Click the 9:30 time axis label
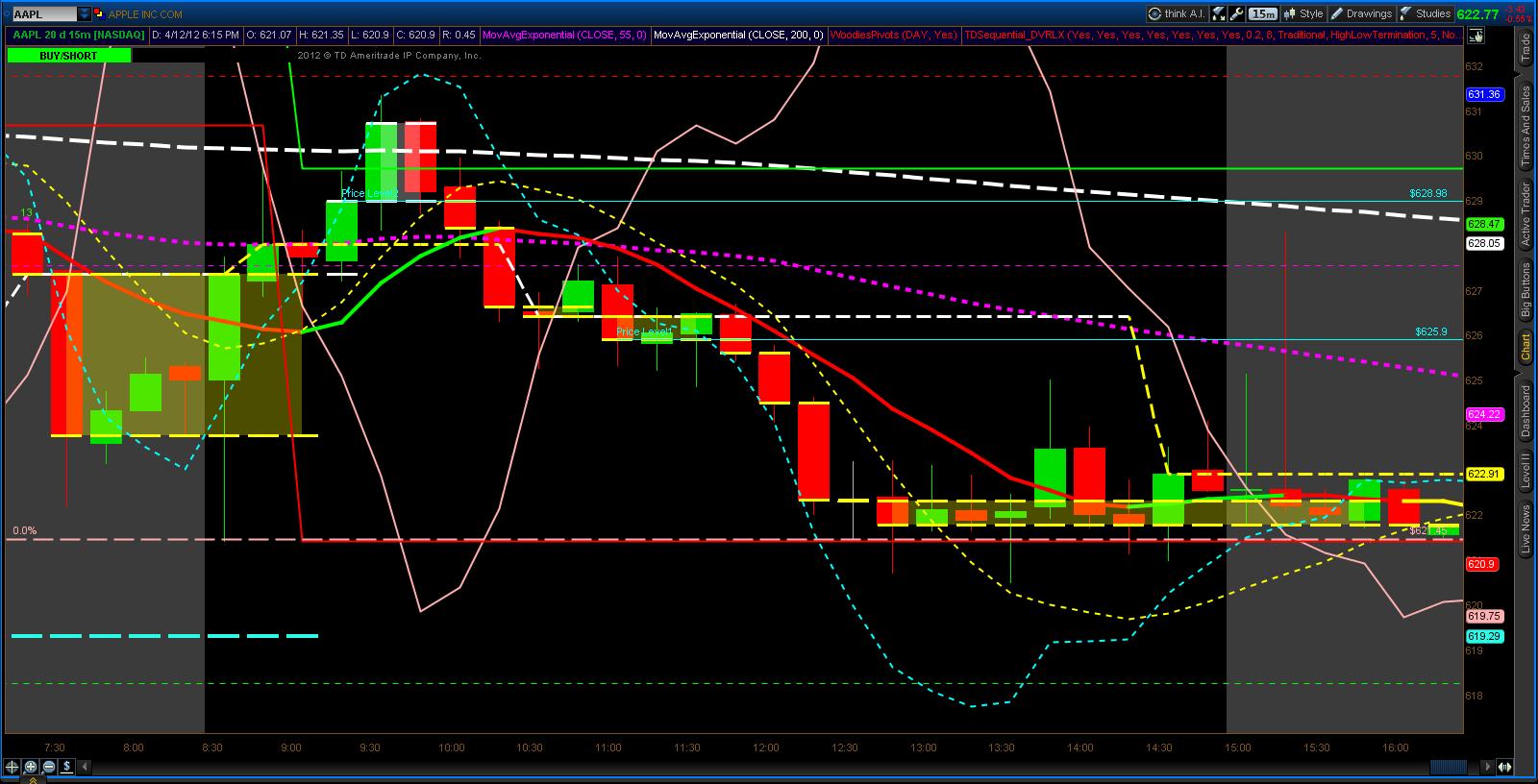Viewport: 1538px width, 784px height. (369, 747)
